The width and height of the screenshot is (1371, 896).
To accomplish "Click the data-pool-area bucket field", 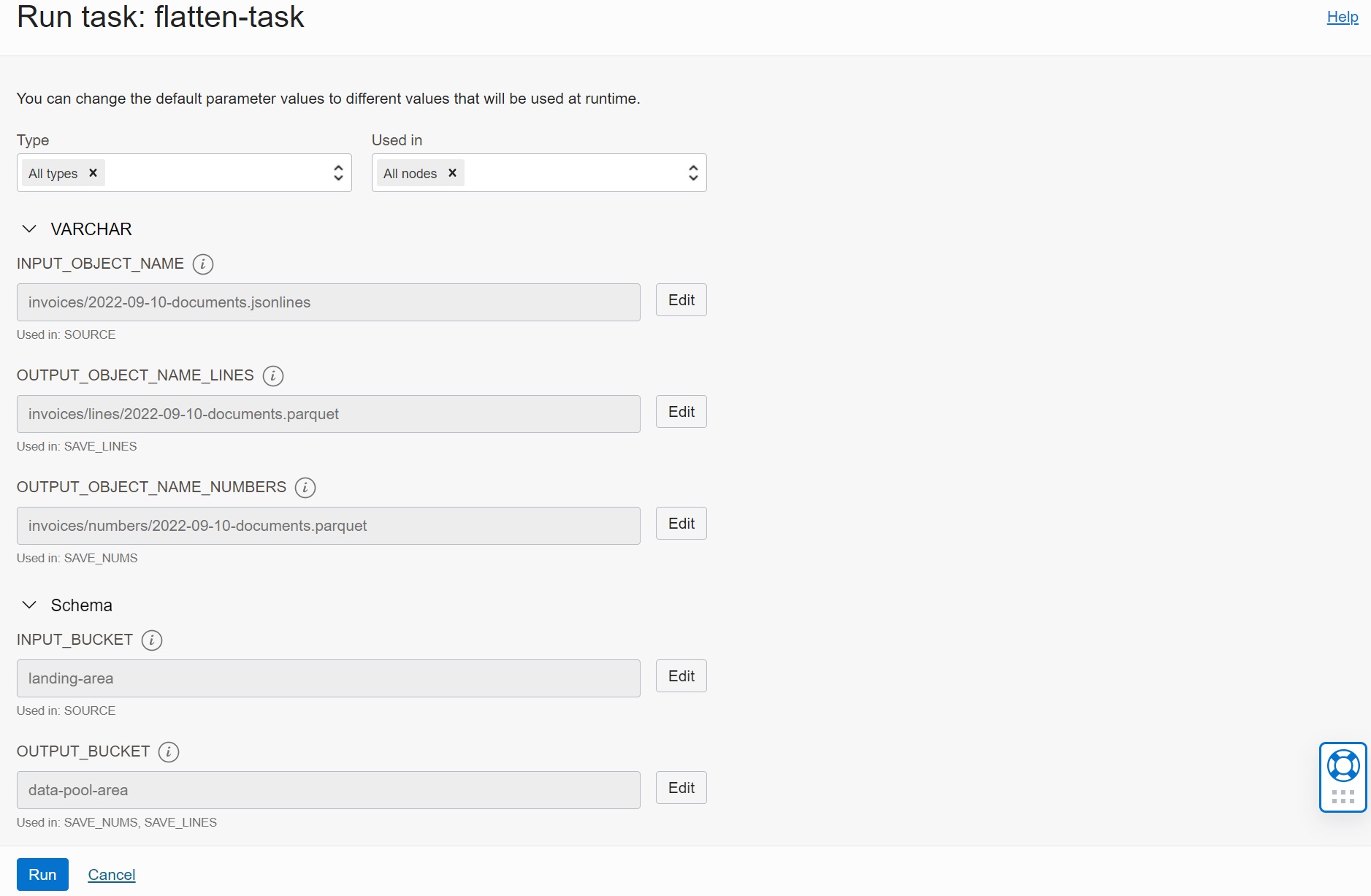I will pyautogui.click(x=329, y=790).
